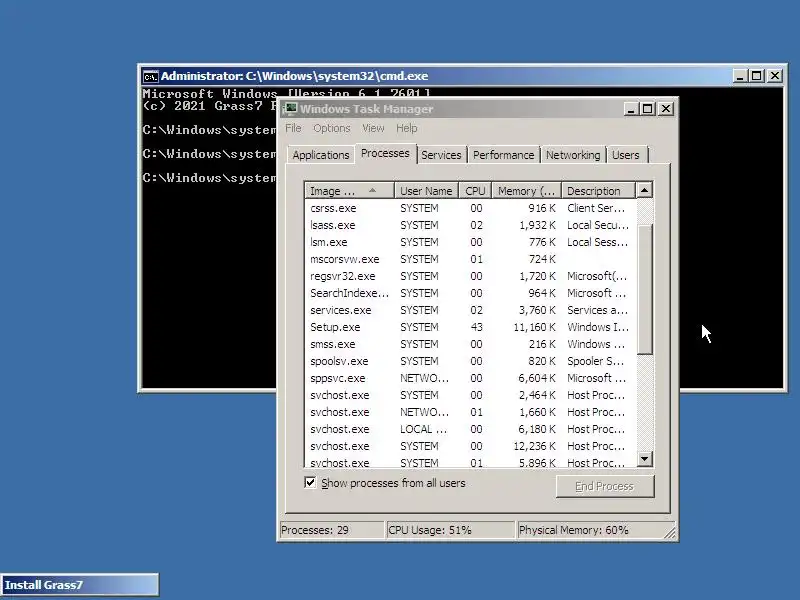Select the lsm.exe process
Image resolution: width=800 pixels, height=600 pixels.
[x=470, y=242]
